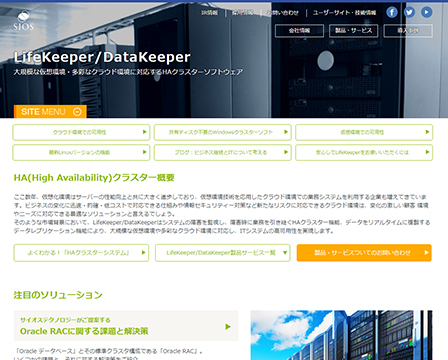Open 安心してLifeKeeperをお使いいただくには link

pyautogui.click(x=364, y=152)
